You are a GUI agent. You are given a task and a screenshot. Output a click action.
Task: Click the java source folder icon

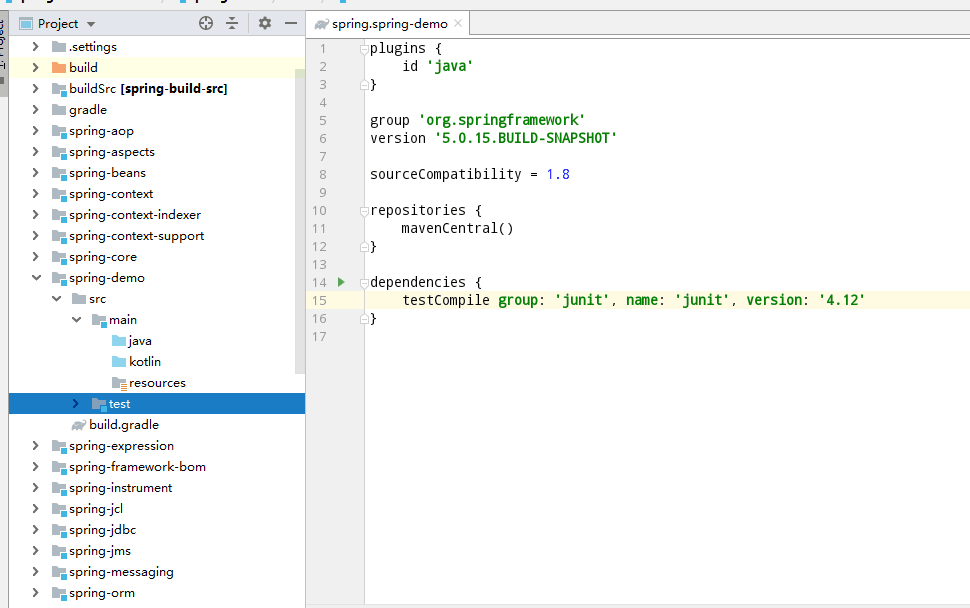point(119,341)
